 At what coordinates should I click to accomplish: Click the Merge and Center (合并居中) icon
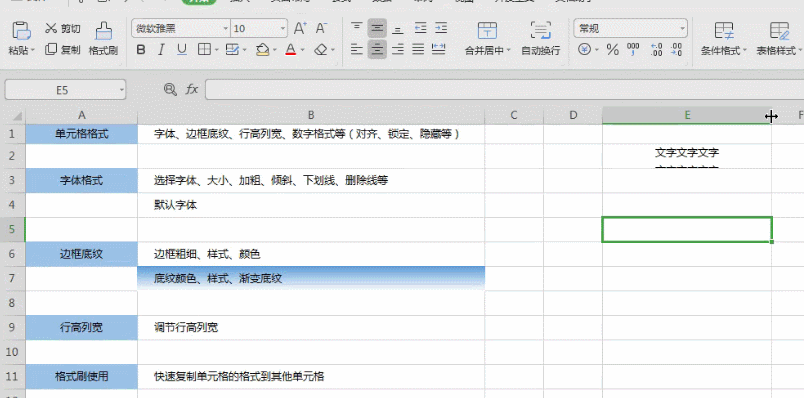coord(487,30)
